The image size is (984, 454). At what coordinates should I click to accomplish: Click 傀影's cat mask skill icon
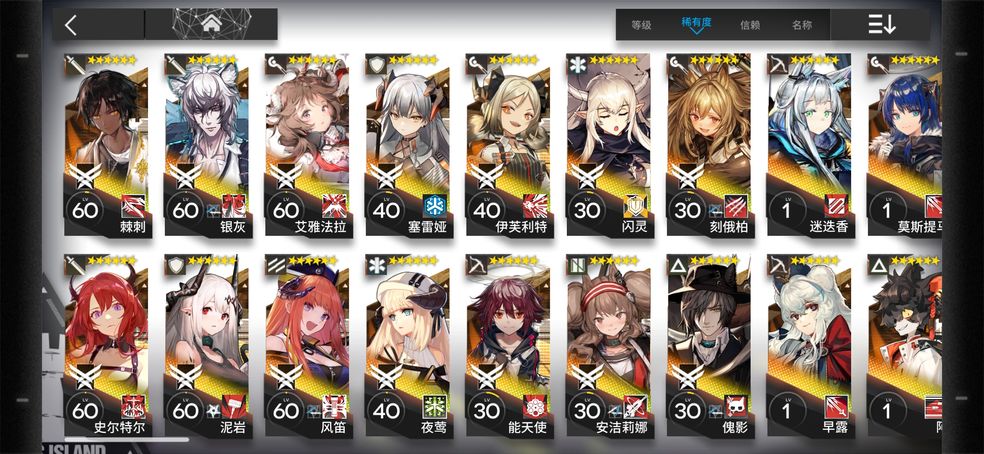pyautogui.click(x=735, y=407)
